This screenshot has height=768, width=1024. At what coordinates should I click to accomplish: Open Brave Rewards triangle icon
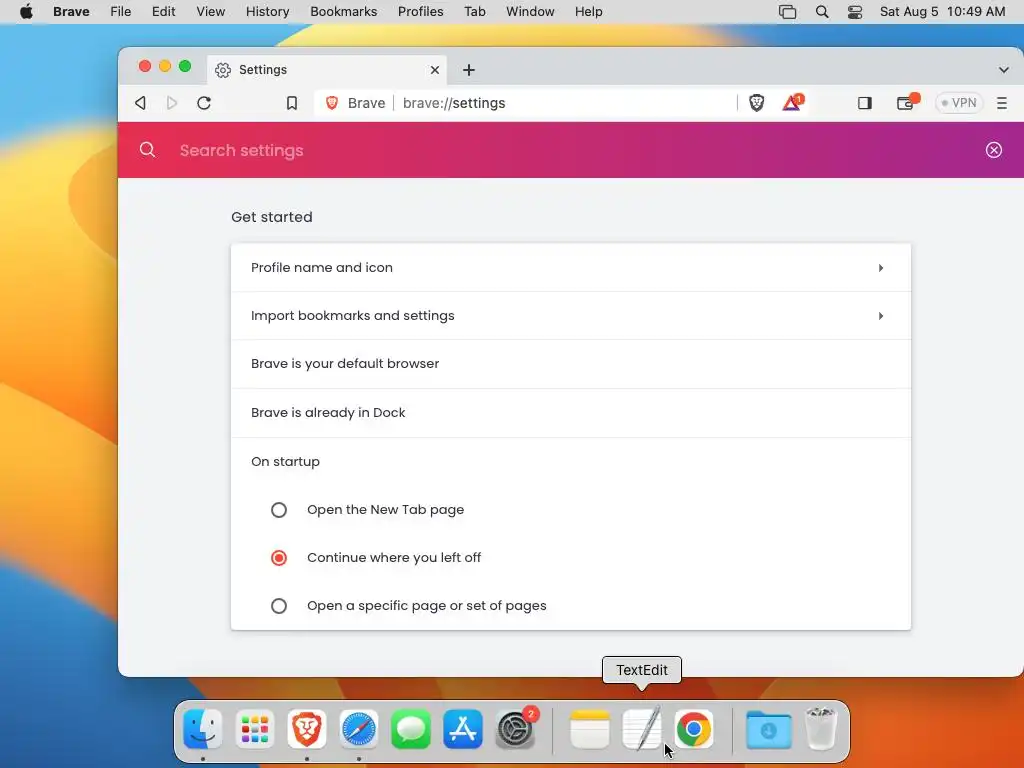792,102
